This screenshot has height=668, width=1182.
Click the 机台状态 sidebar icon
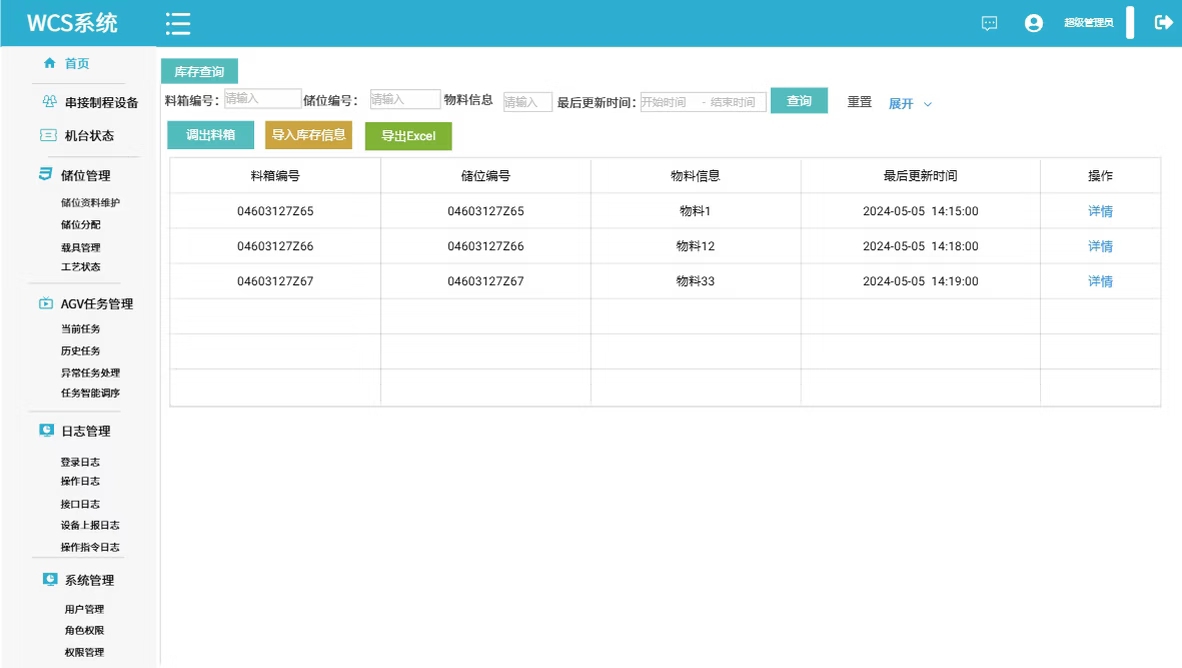(48, 135)
